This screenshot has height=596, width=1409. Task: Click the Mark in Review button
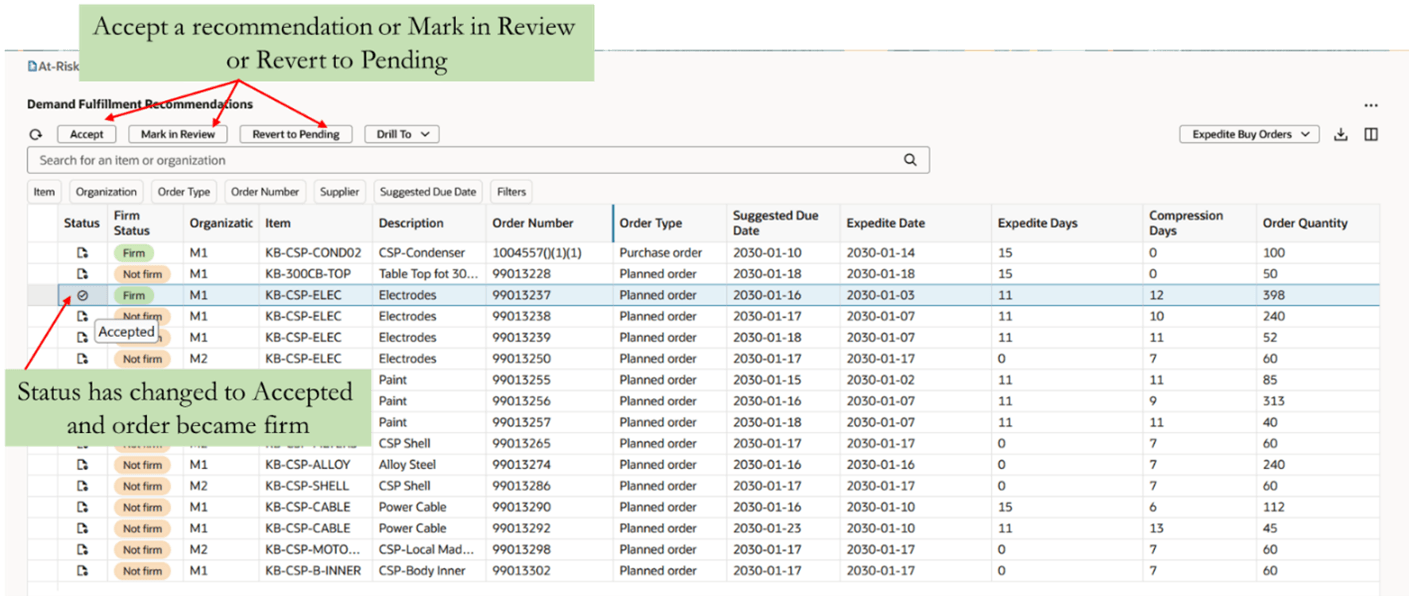178,134
